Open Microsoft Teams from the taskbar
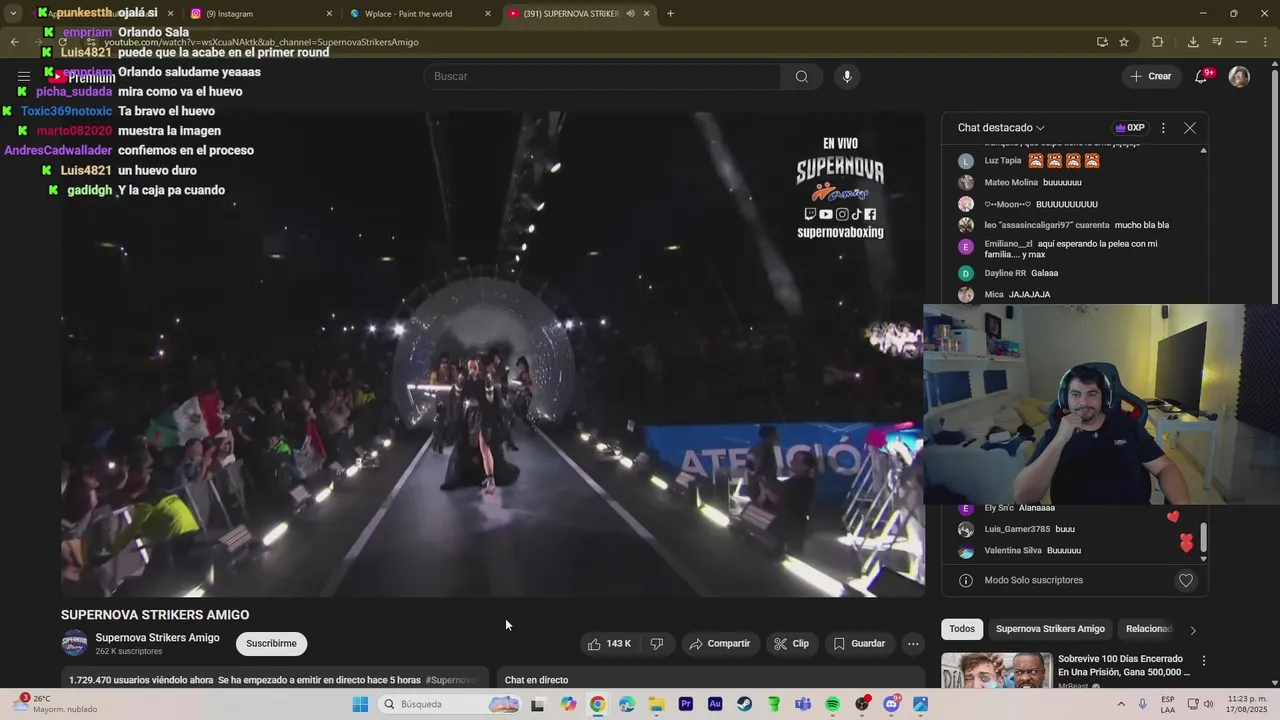Viewport: 1280px width, 720px height. tap(803, 704)
